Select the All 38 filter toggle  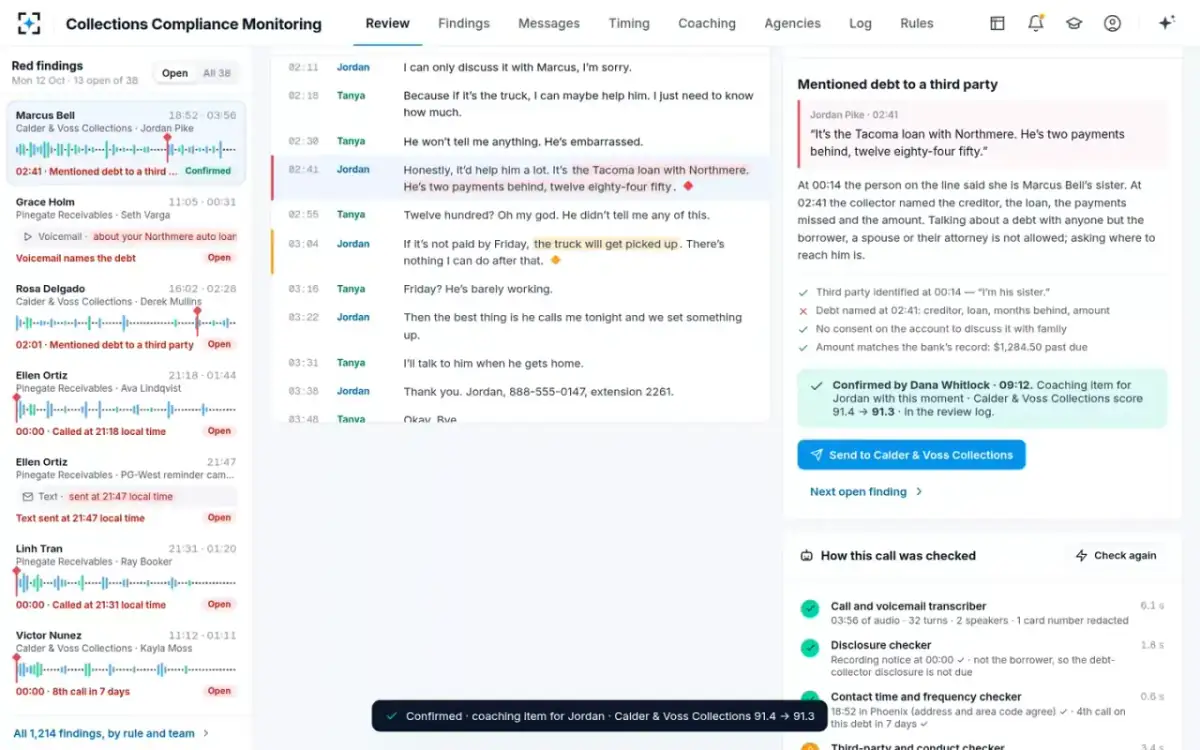click(217, 73)
